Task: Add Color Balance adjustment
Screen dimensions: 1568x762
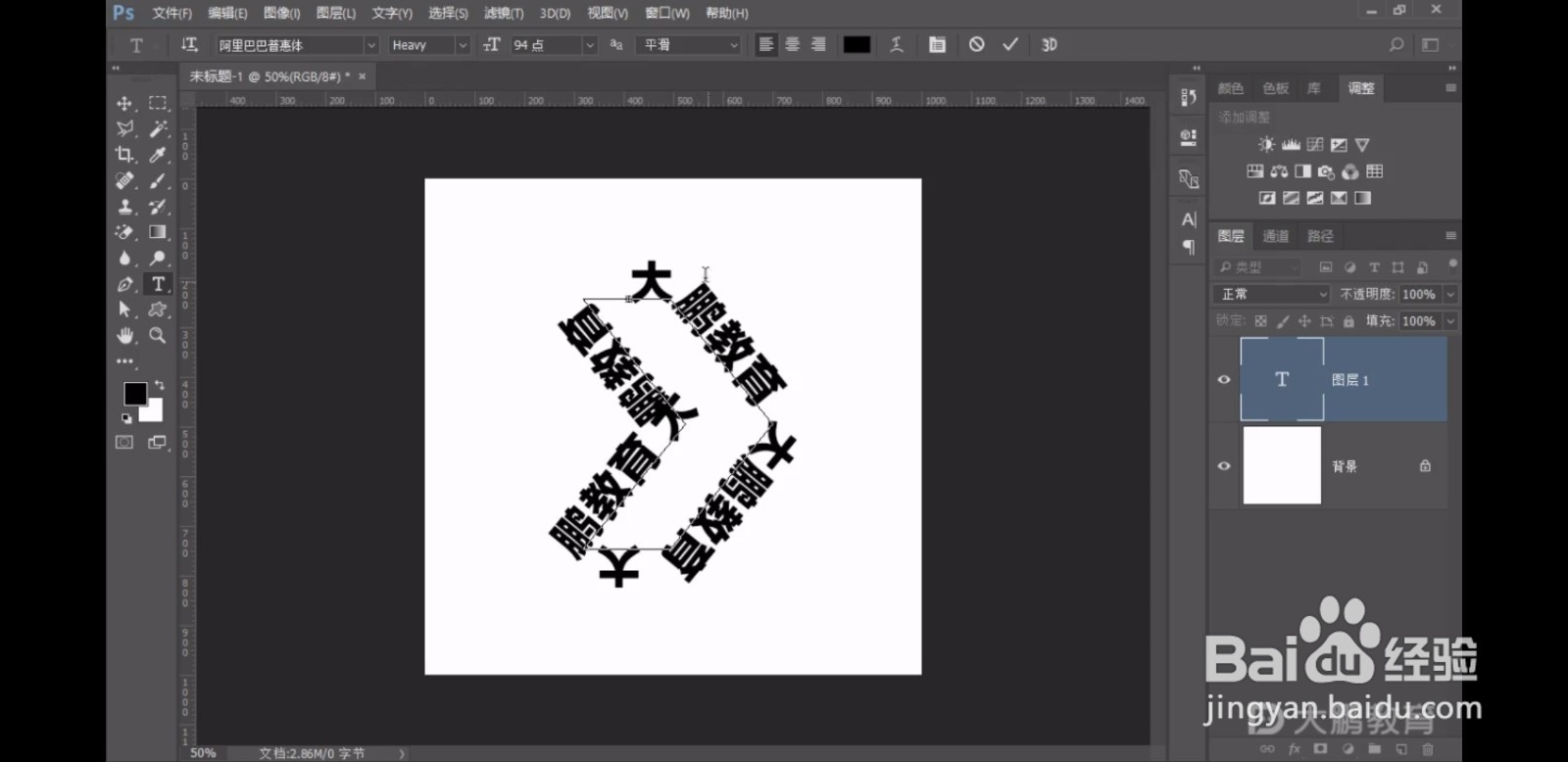Action: coord(1279,171)
